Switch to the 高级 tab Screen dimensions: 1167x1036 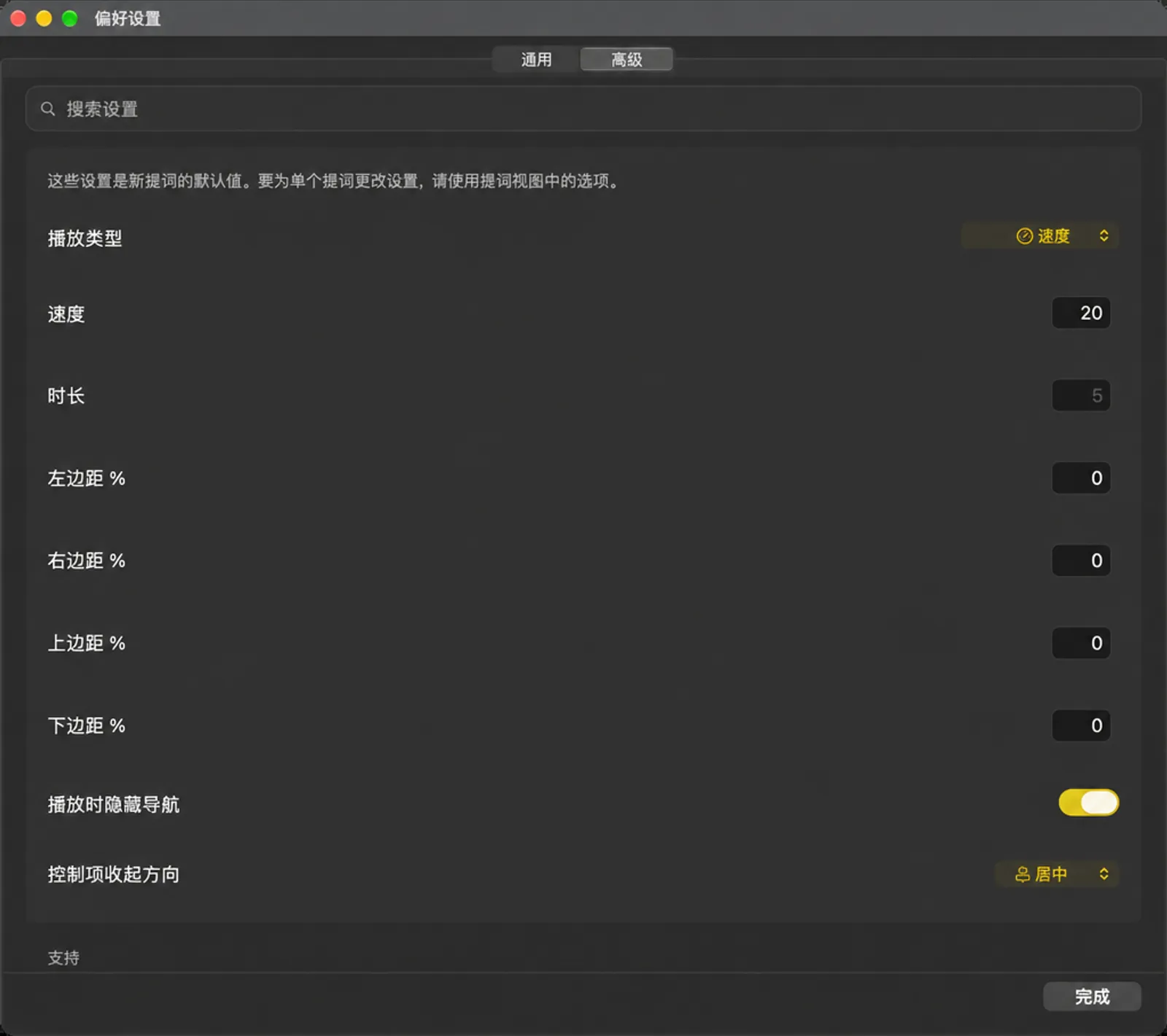pos(627,59)
